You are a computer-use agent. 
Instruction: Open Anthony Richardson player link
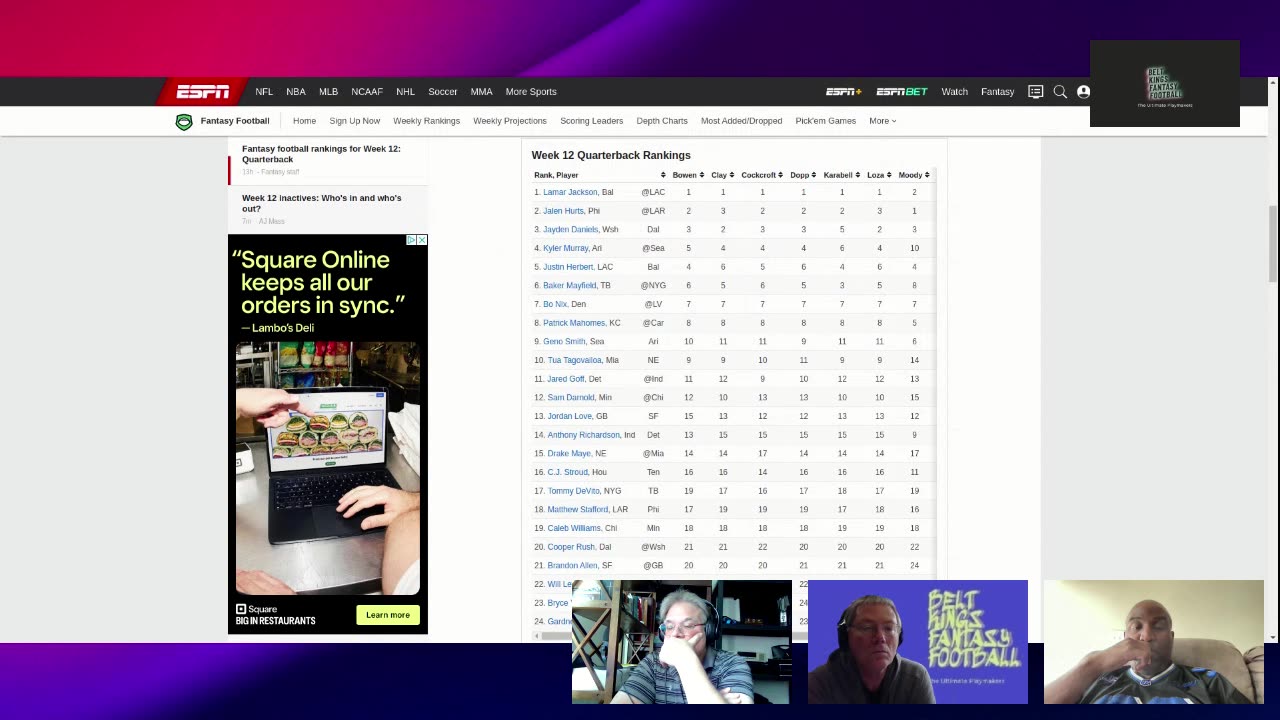point(583,435)
